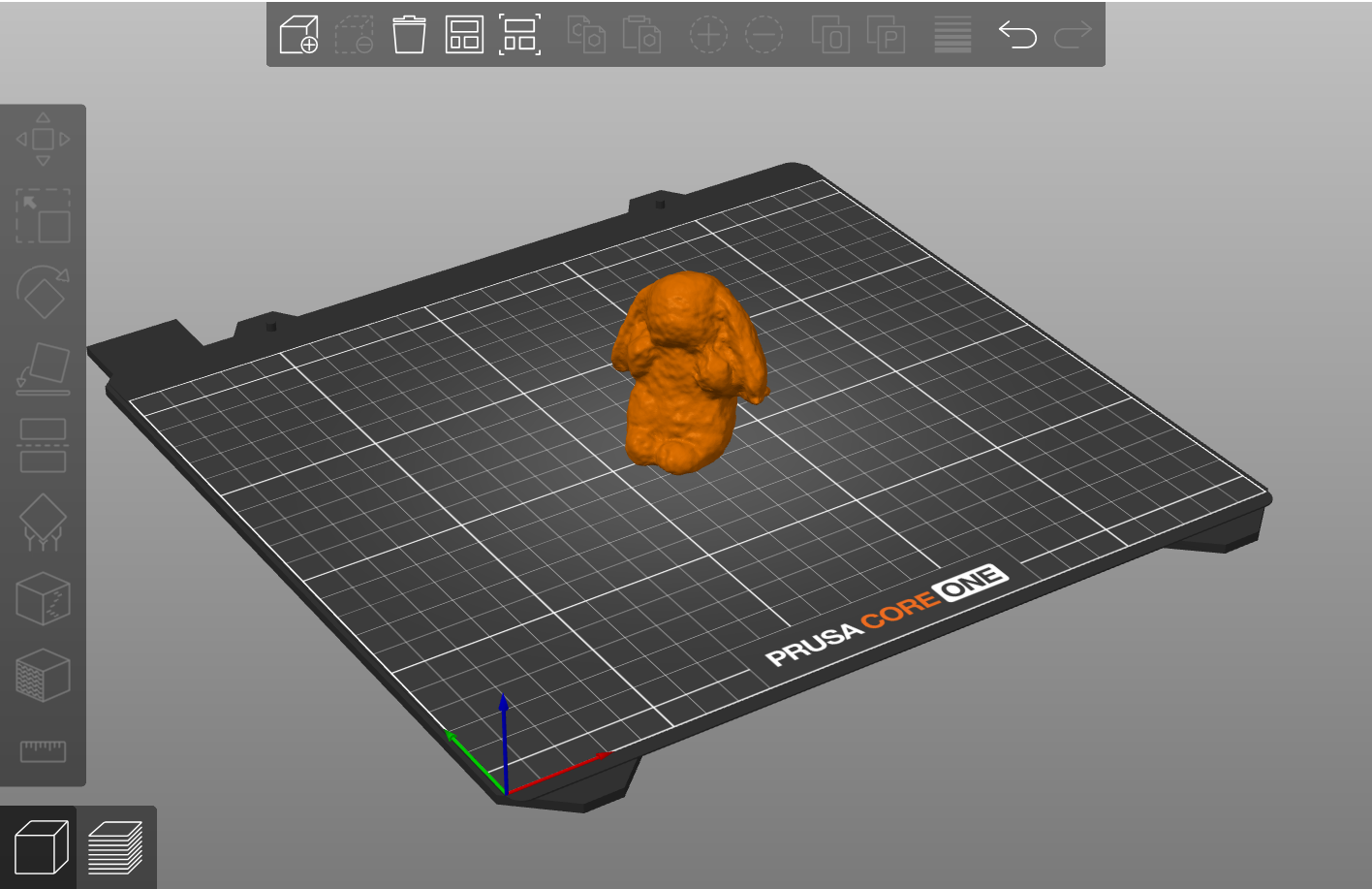
Task: Select the Place on face tool
Action: pyautogui.click(x=43, y=368)
